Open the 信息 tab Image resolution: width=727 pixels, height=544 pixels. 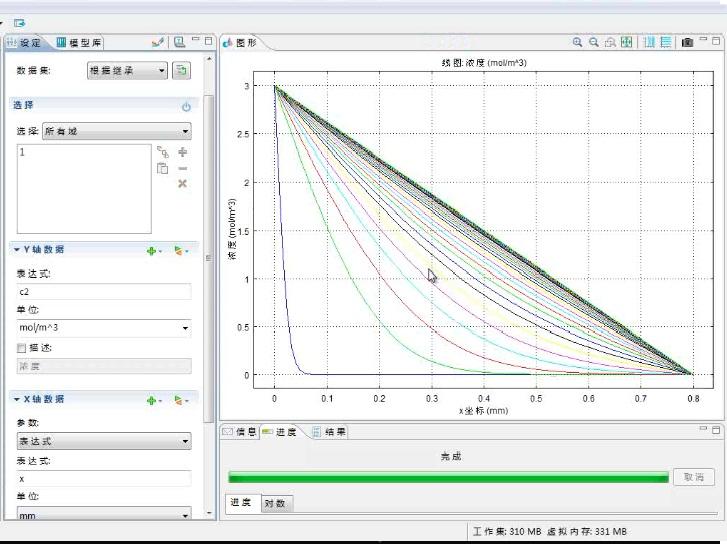point(240,432)
